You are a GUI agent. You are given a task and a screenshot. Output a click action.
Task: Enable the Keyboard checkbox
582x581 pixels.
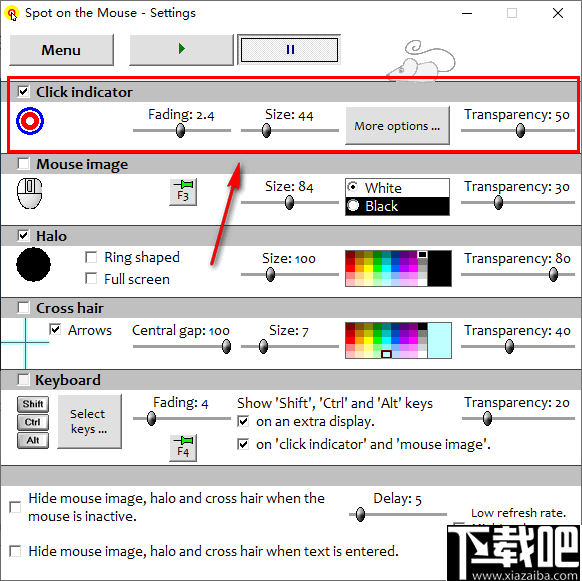tap(23, 379)
